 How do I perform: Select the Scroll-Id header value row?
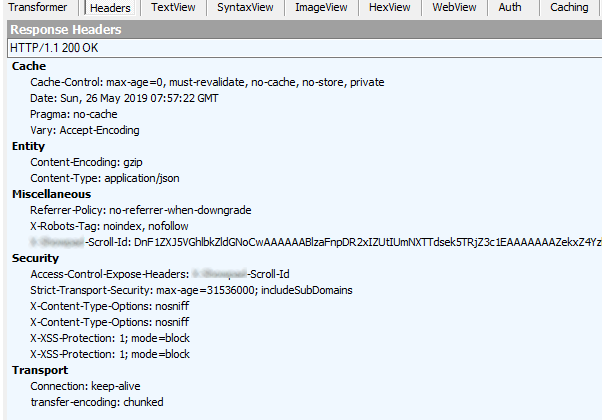click(316, 242)
